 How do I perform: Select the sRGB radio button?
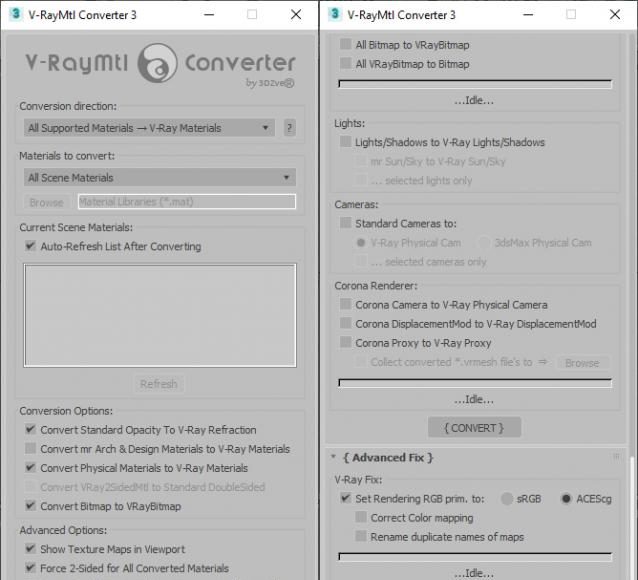coord(507,498)
